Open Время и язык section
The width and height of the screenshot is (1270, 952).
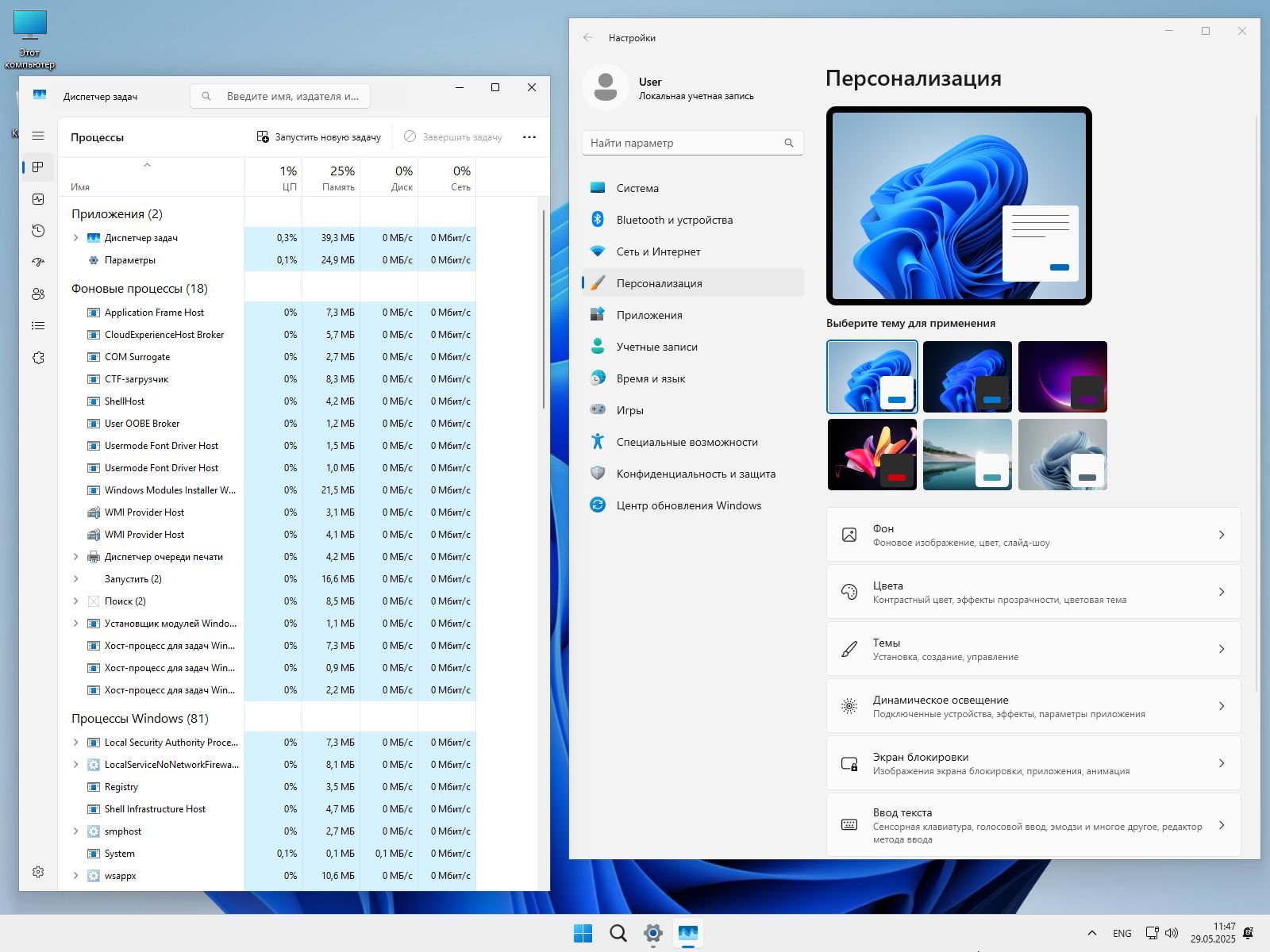(x=693, y=378)
